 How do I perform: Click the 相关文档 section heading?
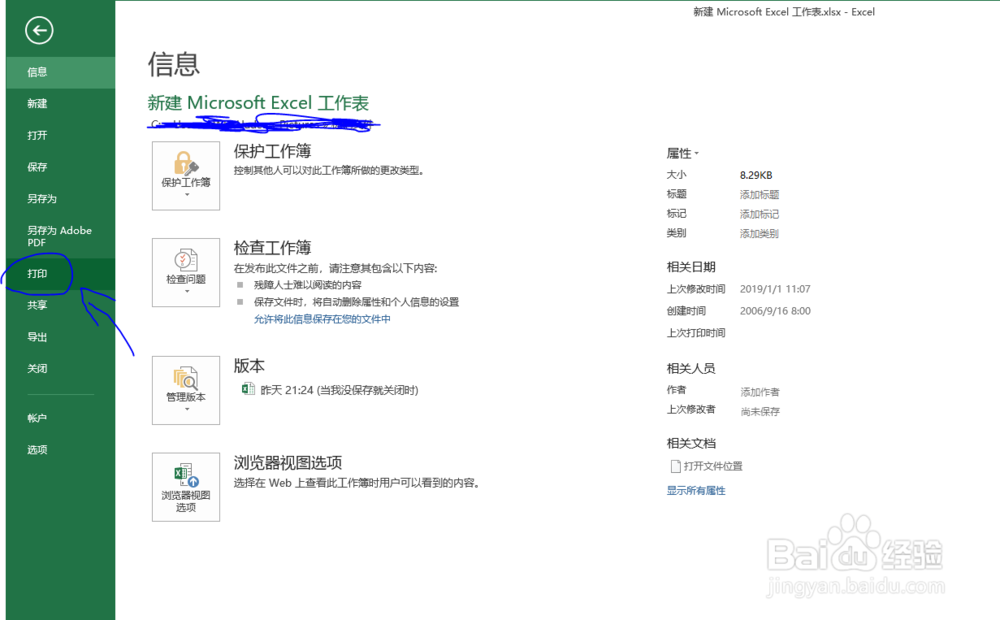click(x=691, y=443)
